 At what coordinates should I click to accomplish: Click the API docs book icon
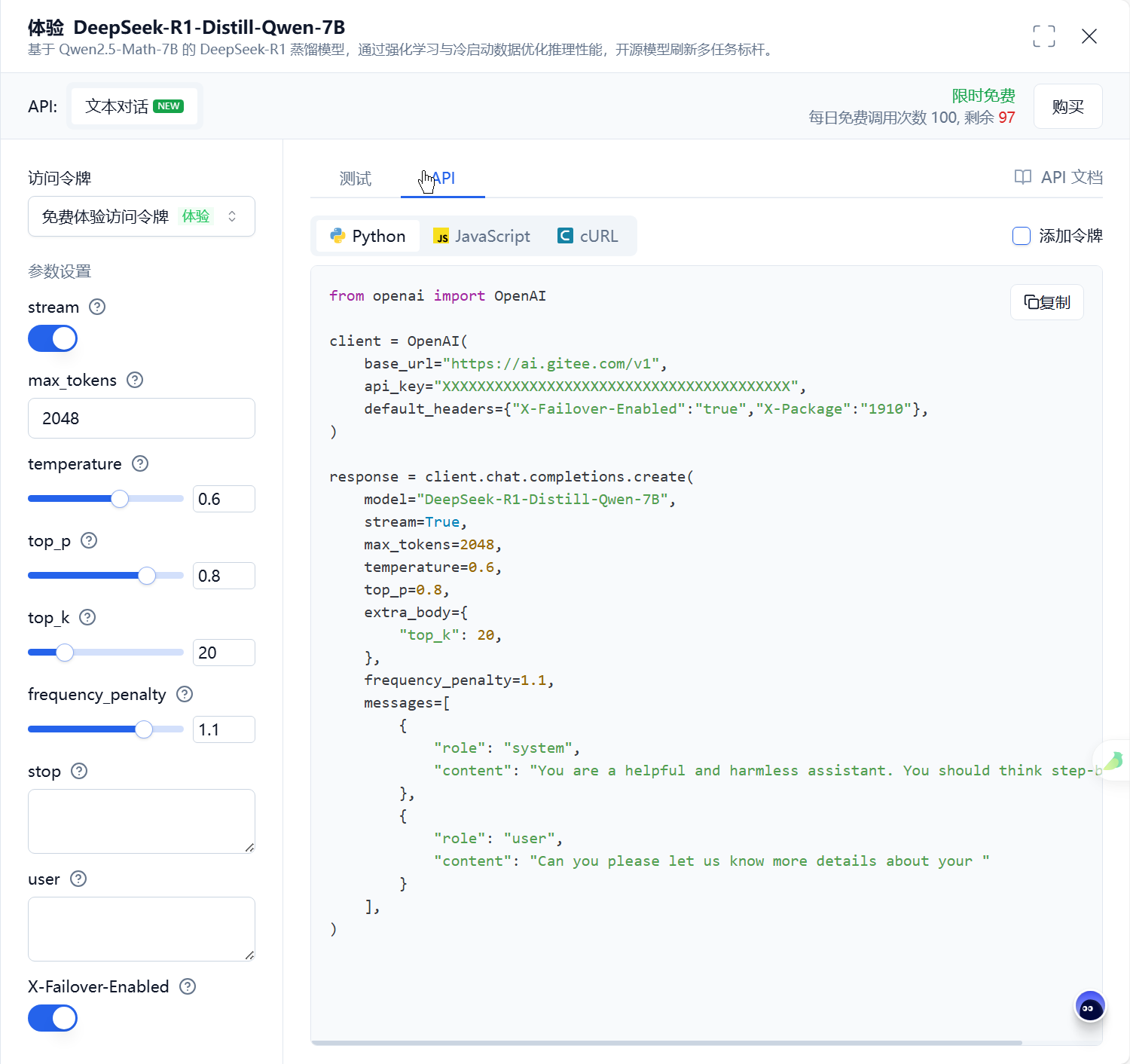point(1023,177)
